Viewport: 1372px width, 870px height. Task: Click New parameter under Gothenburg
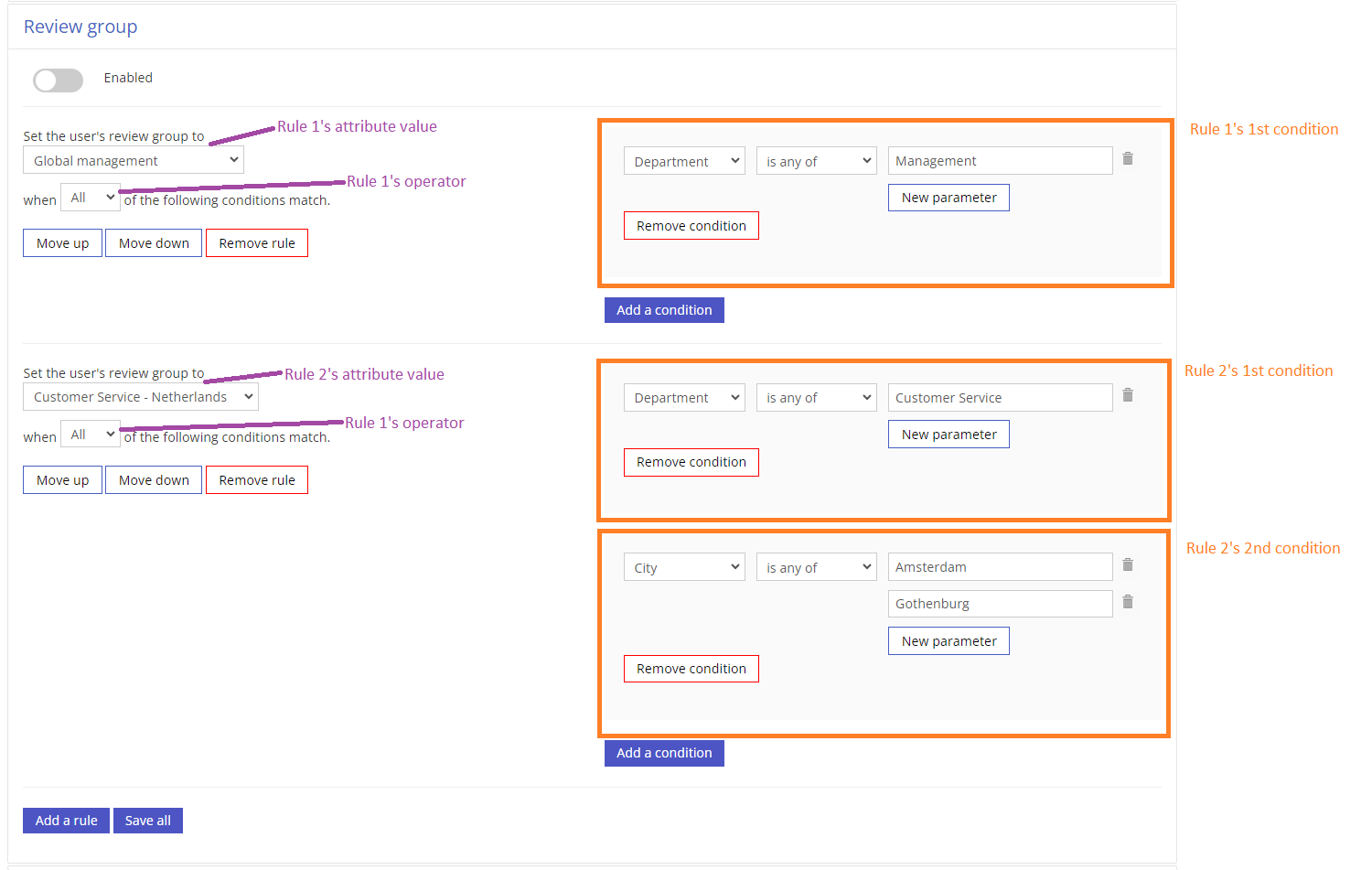coord(949,641)
